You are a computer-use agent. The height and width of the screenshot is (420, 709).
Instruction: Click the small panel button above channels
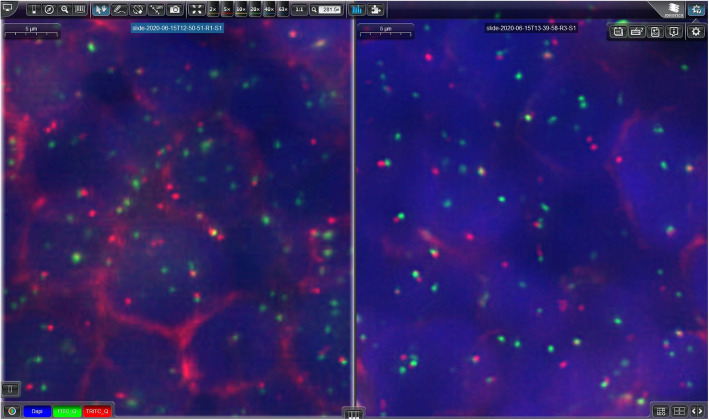pos(10,389)
